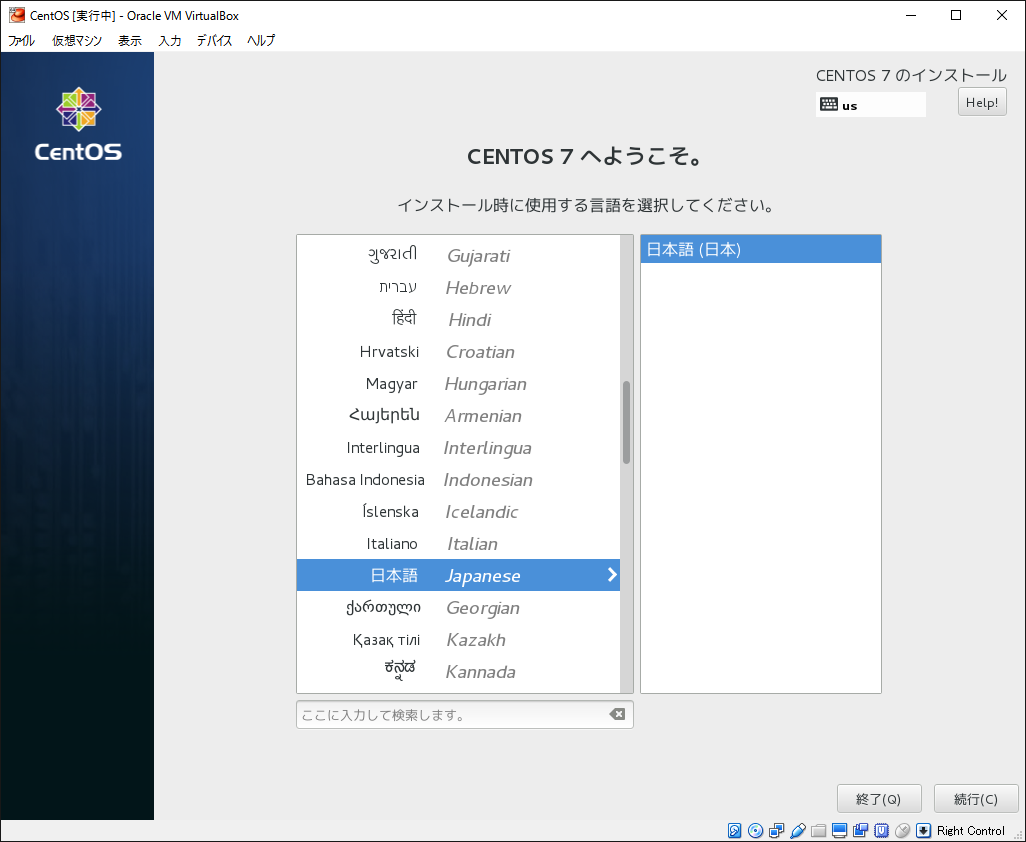Viewport: 1026px width, 842px height.
Task: Clear the language search field with the X
Action: (618, 714)
